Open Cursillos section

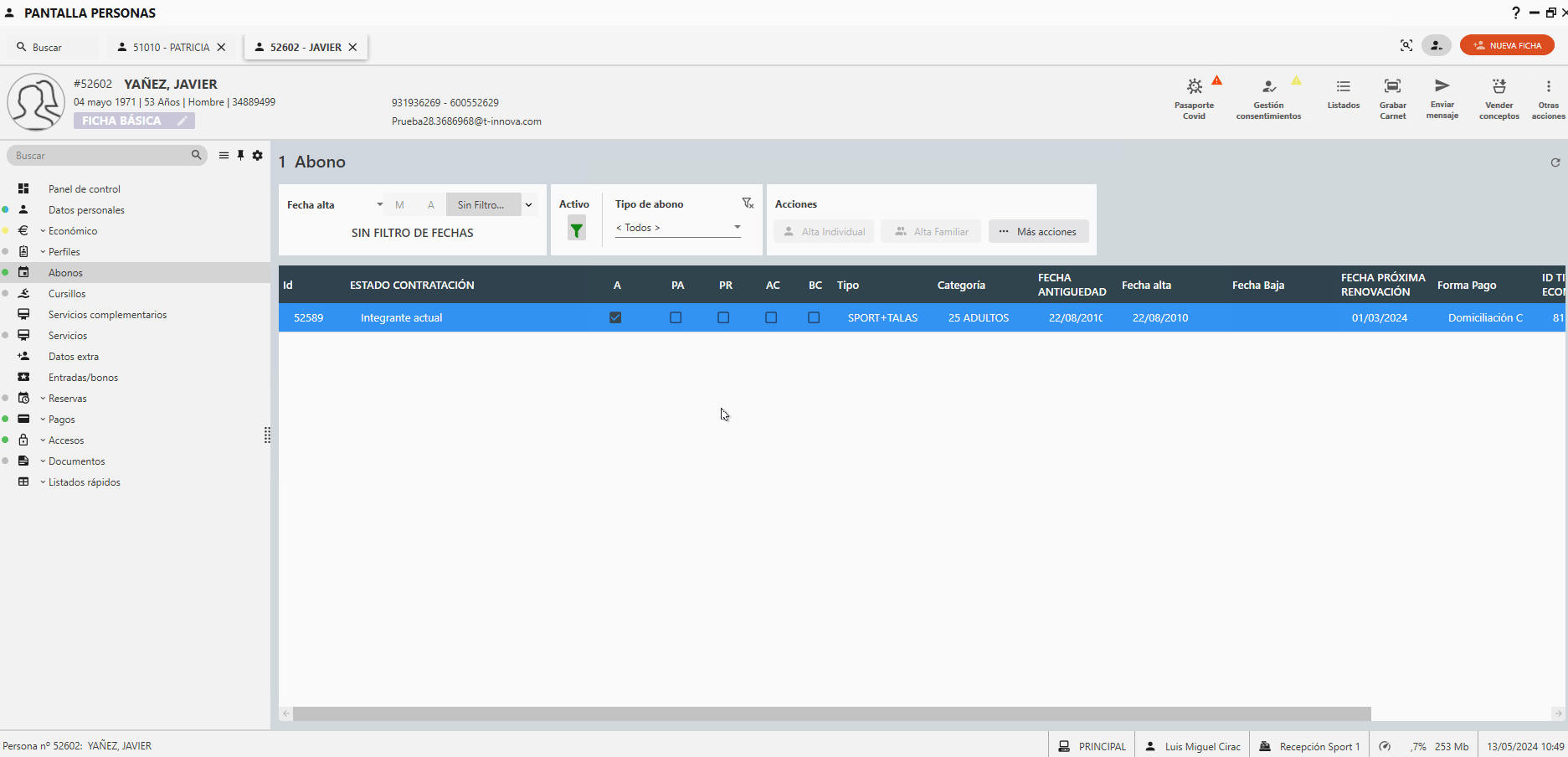pos(67,294)
